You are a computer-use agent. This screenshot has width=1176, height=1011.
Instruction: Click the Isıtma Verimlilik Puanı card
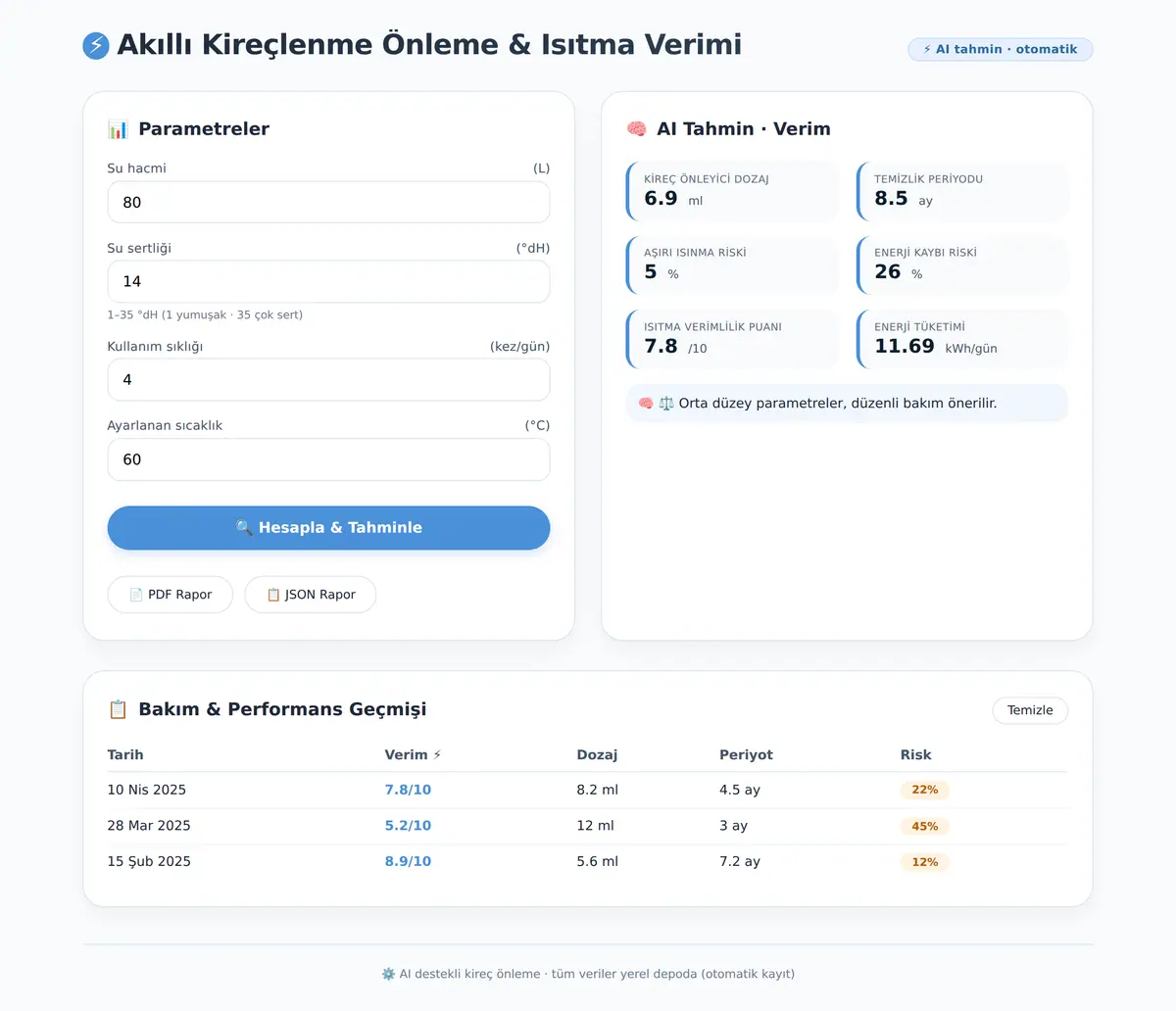[732, 339]
